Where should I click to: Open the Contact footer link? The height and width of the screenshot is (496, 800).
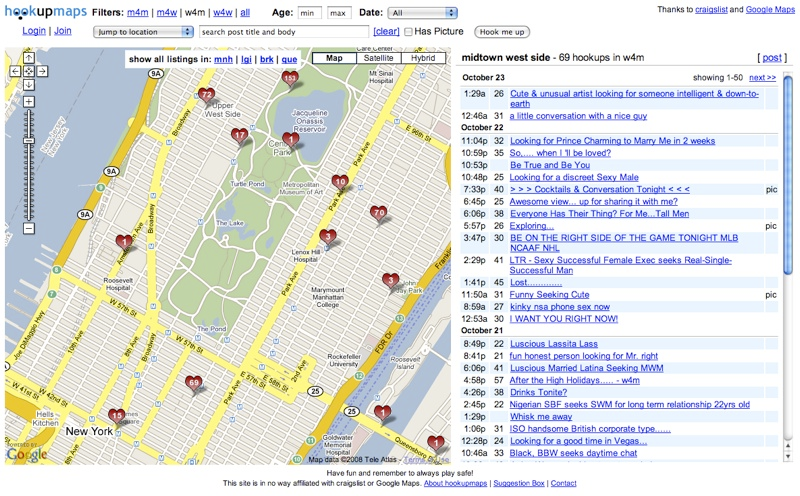tap(563, 483)
